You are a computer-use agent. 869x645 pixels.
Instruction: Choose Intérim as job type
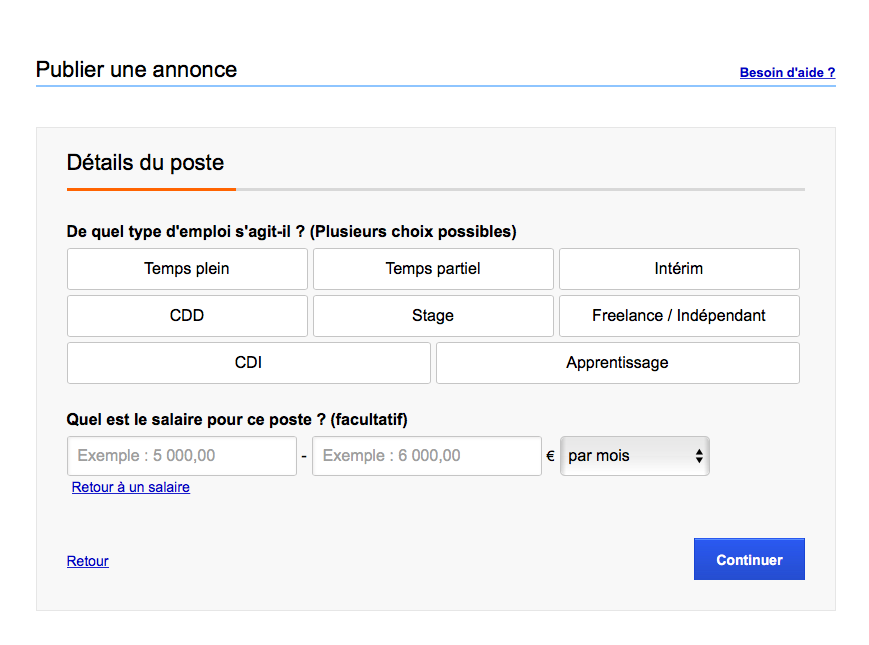coord(679,269)
